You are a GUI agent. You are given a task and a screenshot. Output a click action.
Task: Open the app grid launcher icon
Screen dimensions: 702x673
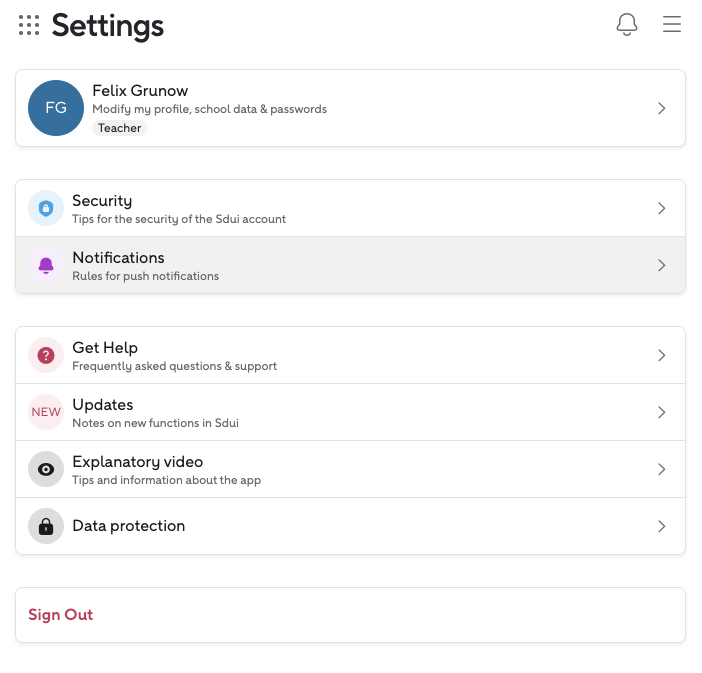point(29,26)
